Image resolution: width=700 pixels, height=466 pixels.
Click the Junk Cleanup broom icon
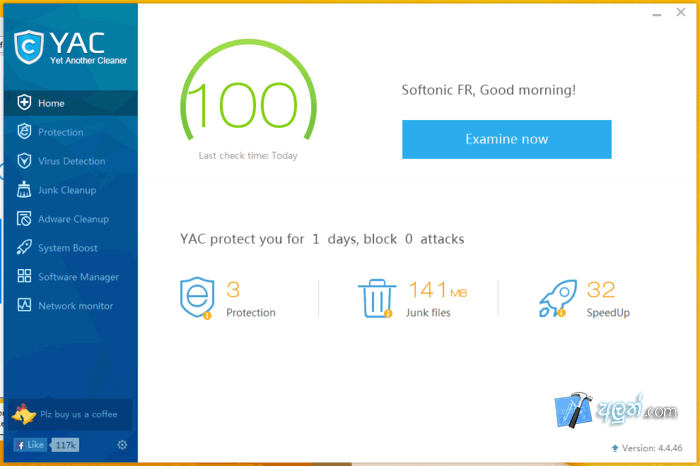click(x=24, y=190)
